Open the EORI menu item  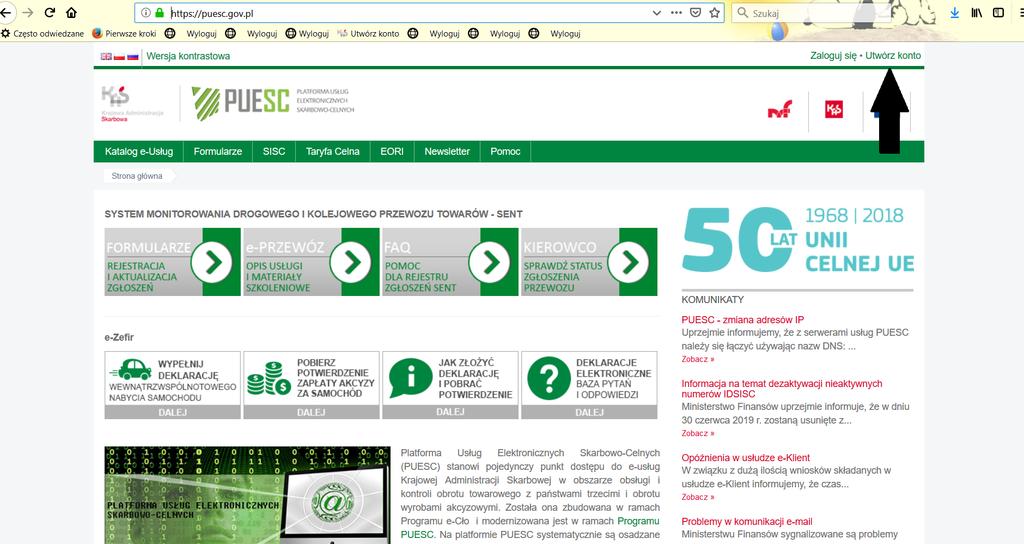[392, 152]
